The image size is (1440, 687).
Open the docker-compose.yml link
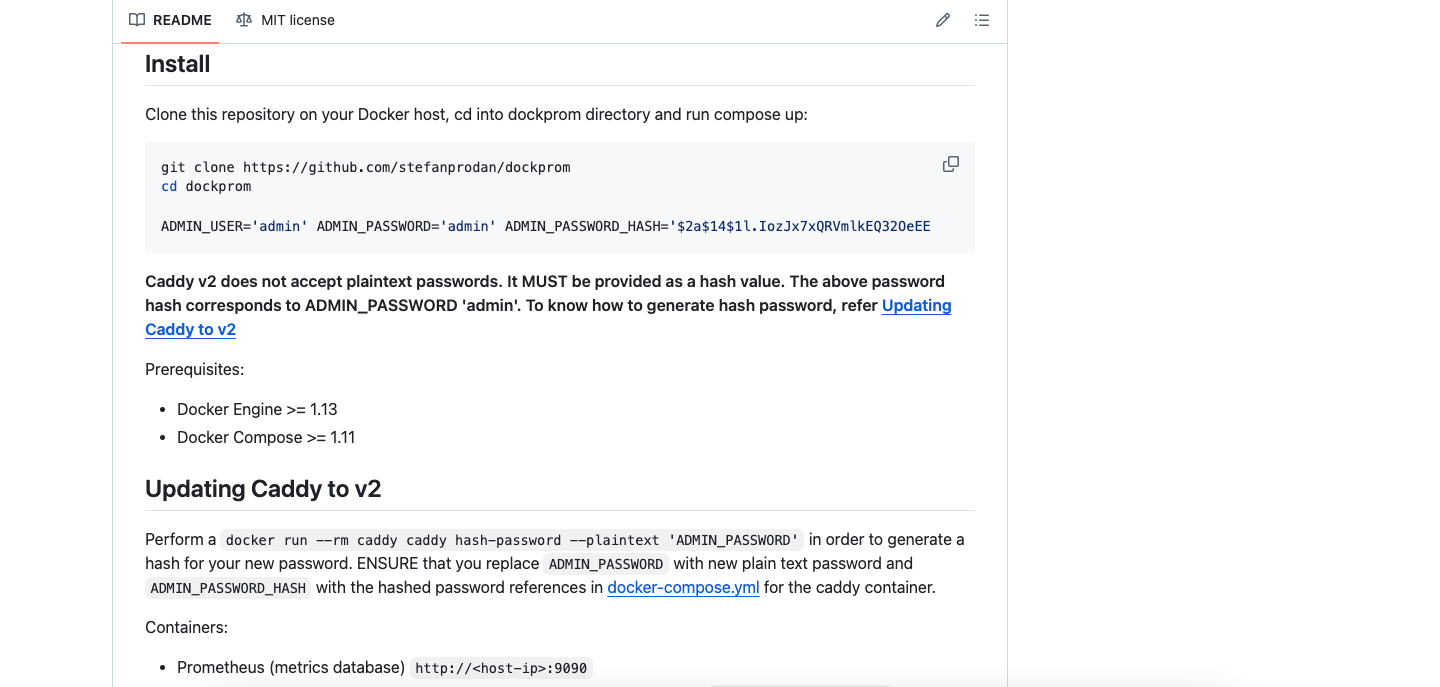[683, 588]
